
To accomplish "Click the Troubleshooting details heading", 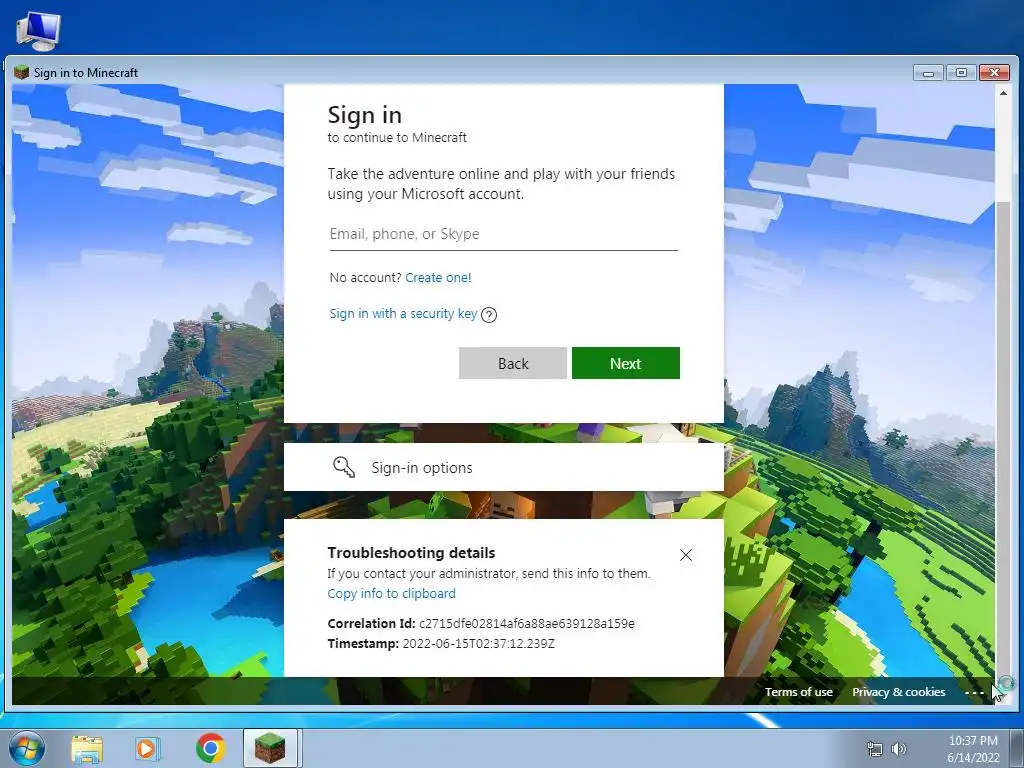I will (x=411, y=553).
